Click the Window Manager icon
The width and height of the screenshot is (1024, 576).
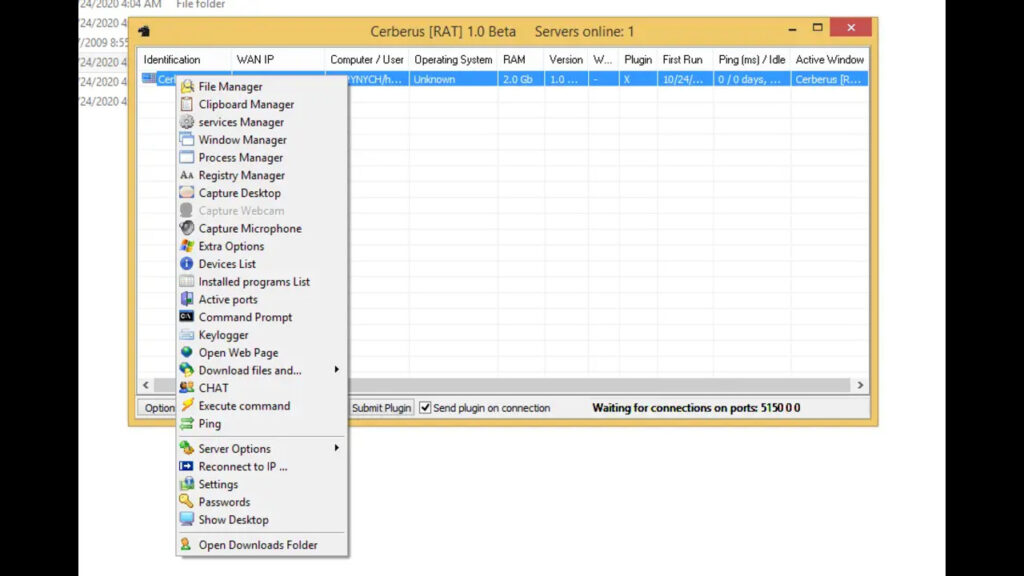pyautogui.click(x=187, y=139)
